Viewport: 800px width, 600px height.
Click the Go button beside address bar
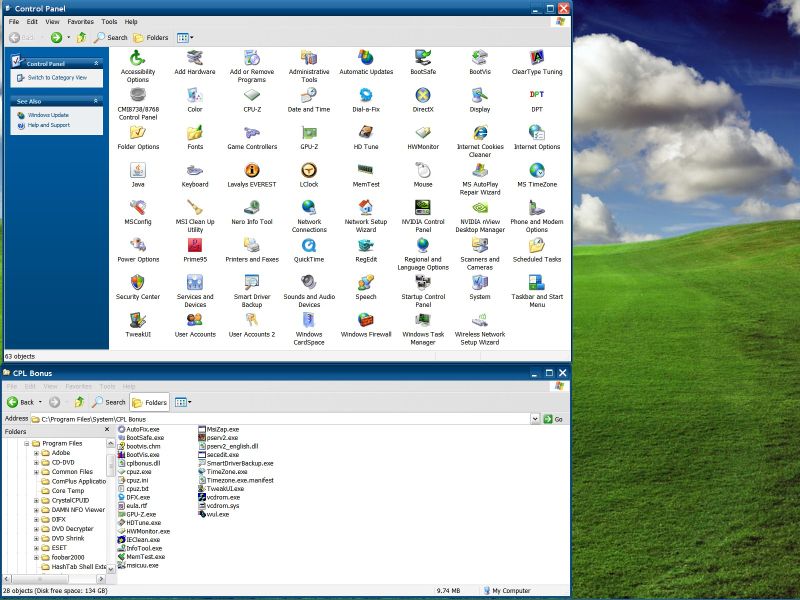pos(553,419)
